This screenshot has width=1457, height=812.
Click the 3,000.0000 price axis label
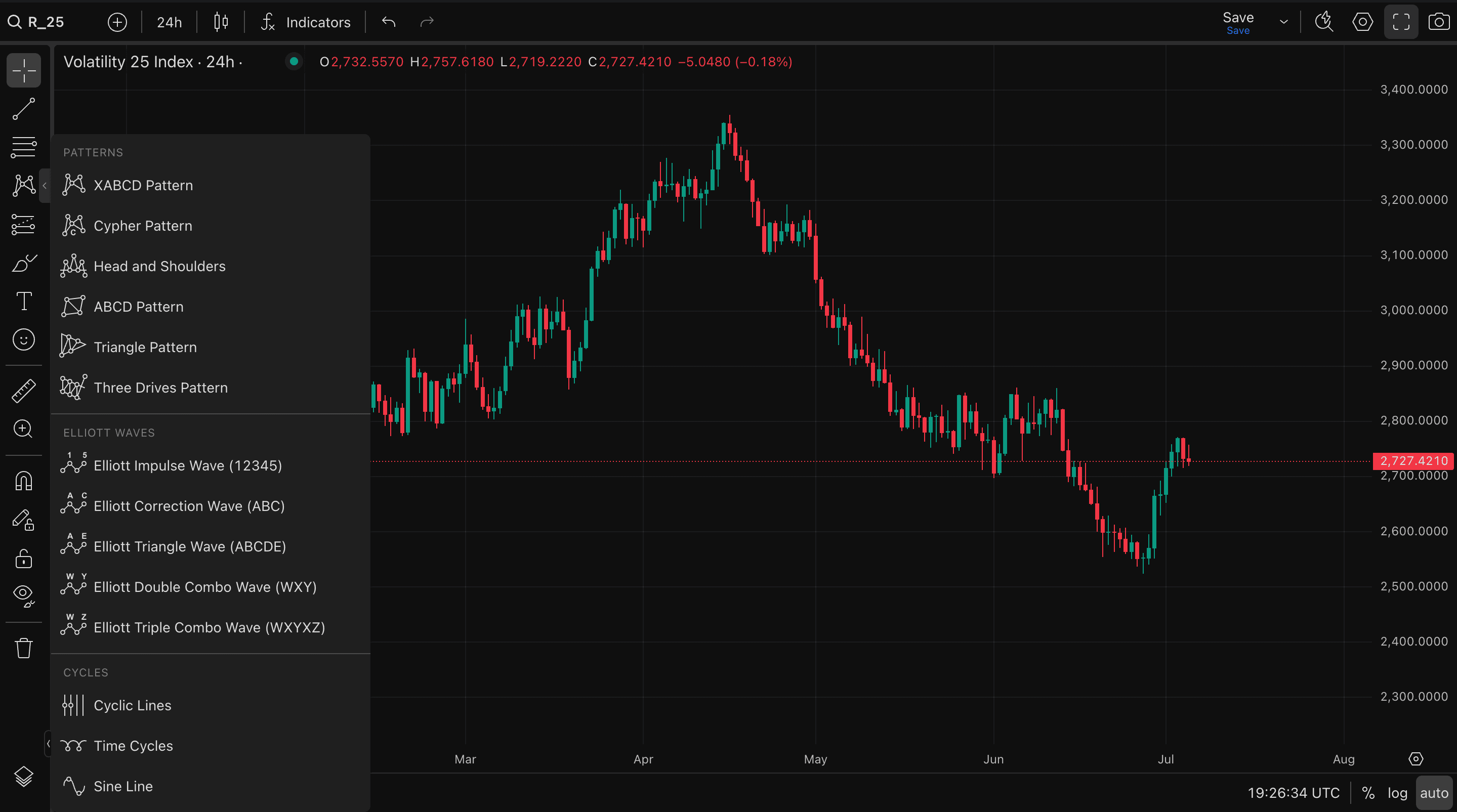point(1413,310)
